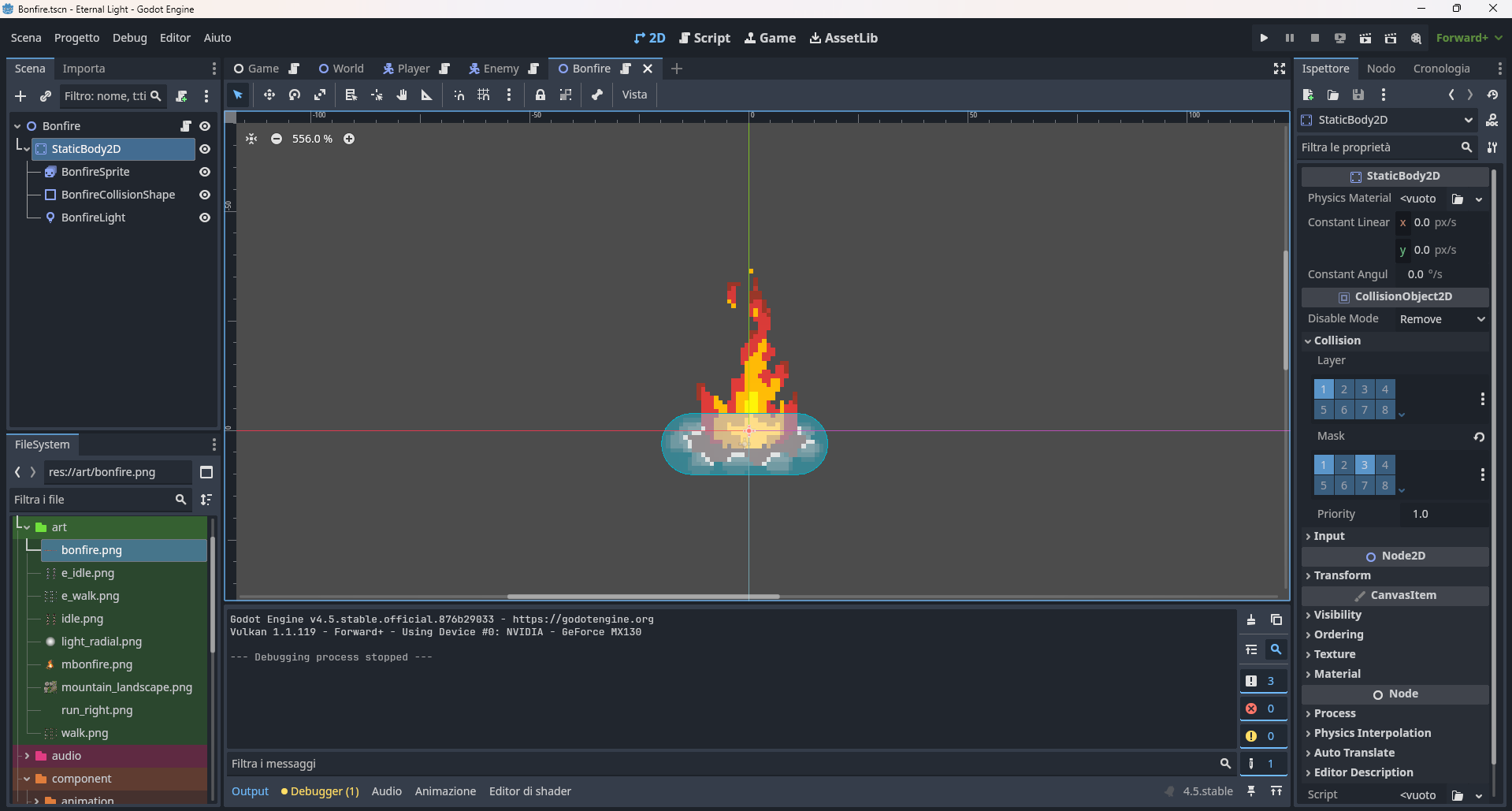Open the Importa tab
This screenshot has height=811, width=1512.
(84, 69)
